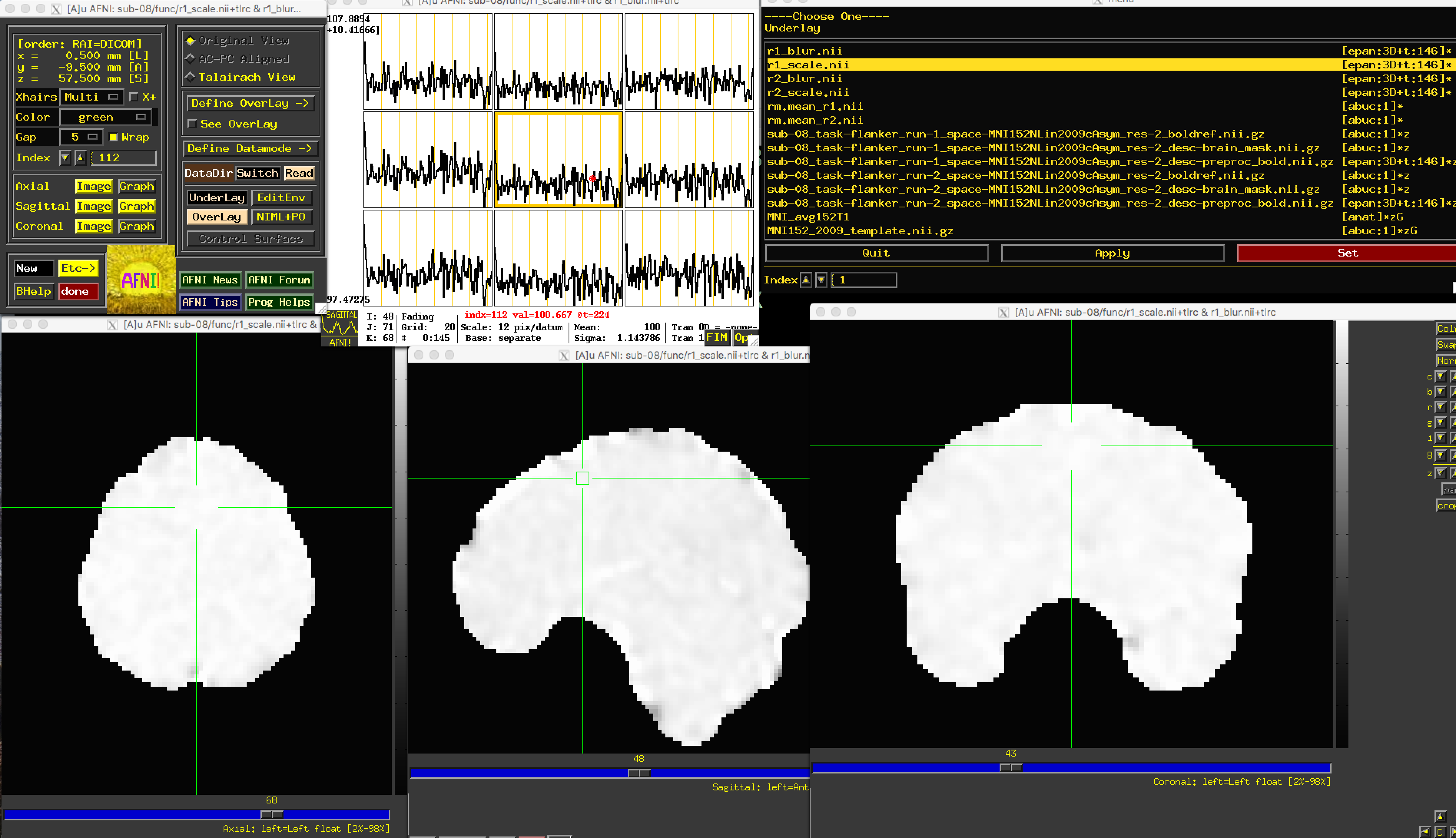Toggle the X+ checkbox
The width and height of the screenshot is (1456, 838).
coord(134,97)
